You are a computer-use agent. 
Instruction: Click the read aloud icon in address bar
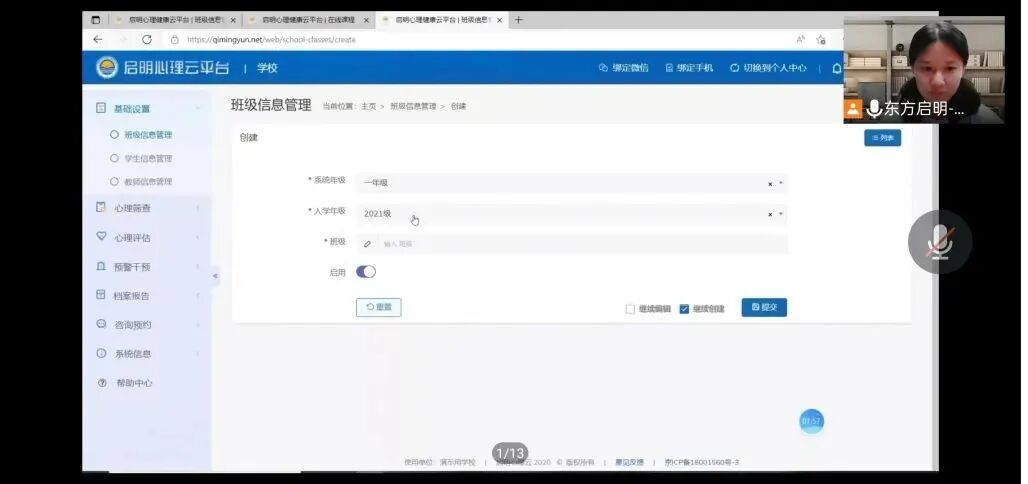coord(801,40)
